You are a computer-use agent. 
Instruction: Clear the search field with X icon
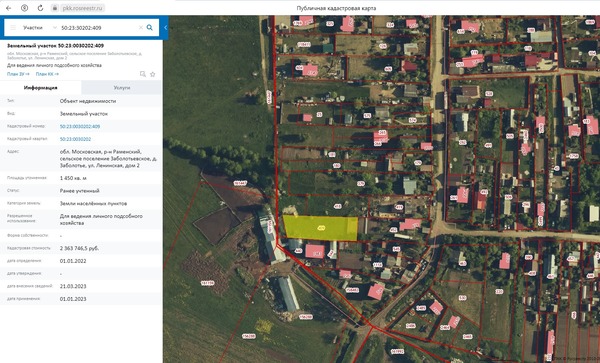click(140, 28)
